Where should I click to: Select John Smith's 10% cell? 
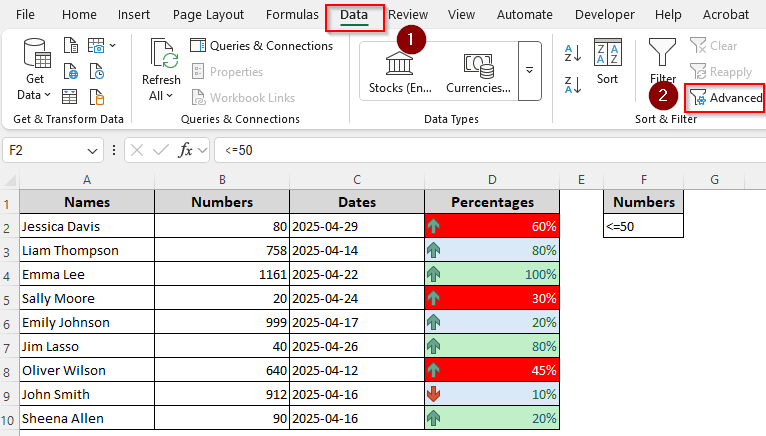(x=492, y=394)
